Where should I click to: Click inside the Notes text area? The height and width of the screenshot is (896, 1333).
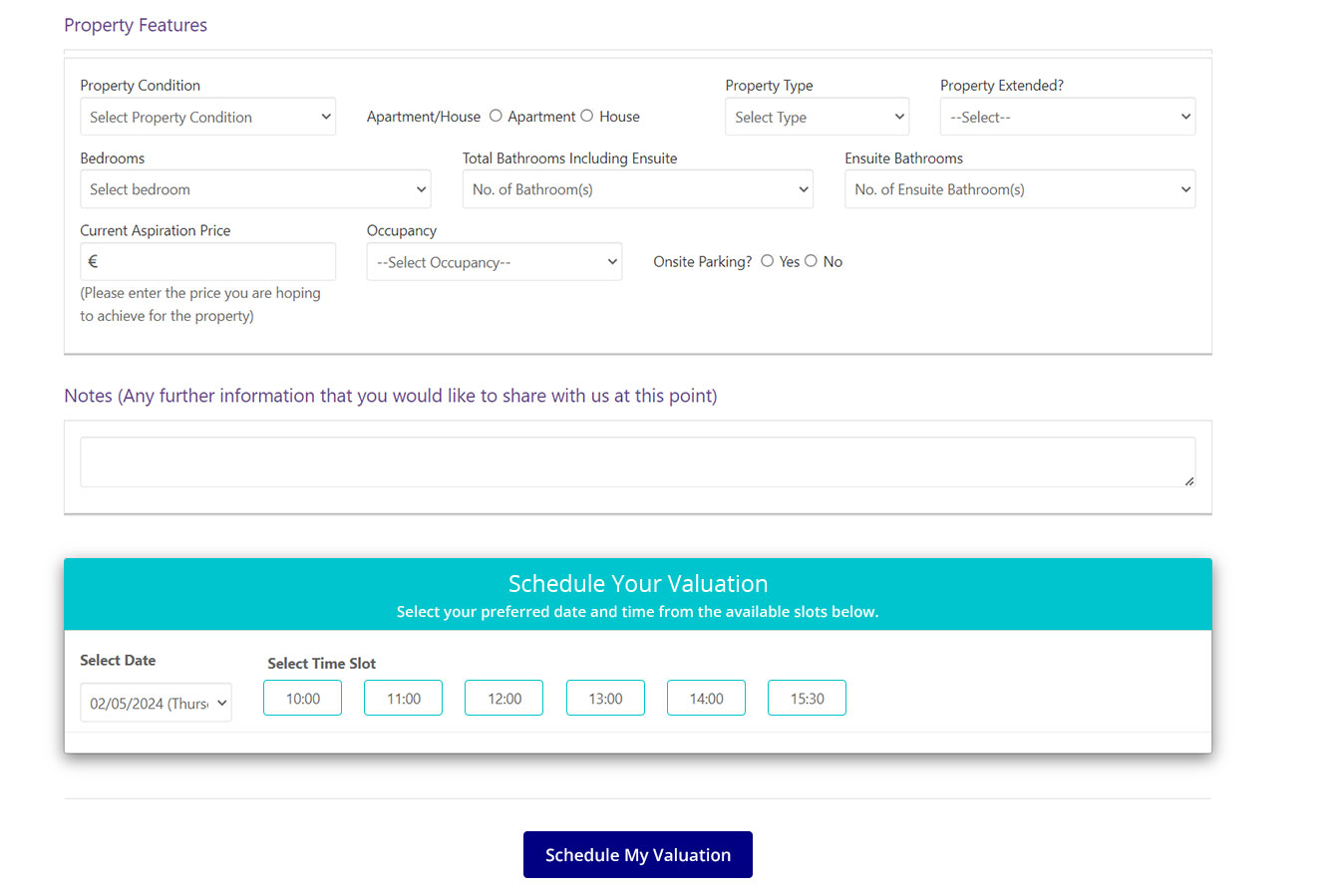click(638, 462)
